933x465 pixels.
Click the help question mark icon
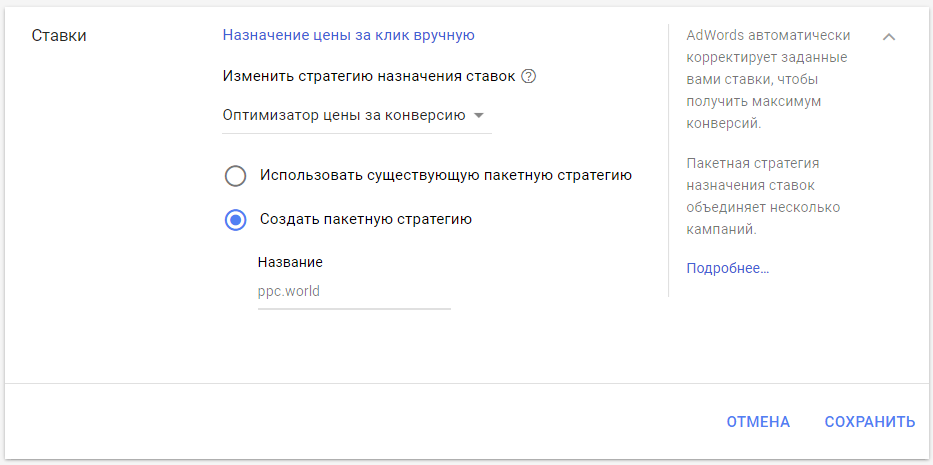[529, 76]
